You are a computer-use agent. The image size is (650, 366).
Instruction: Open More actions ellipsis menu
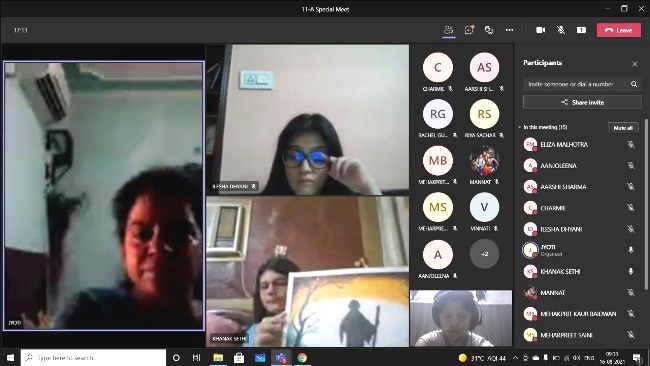(x=509, y=30)
